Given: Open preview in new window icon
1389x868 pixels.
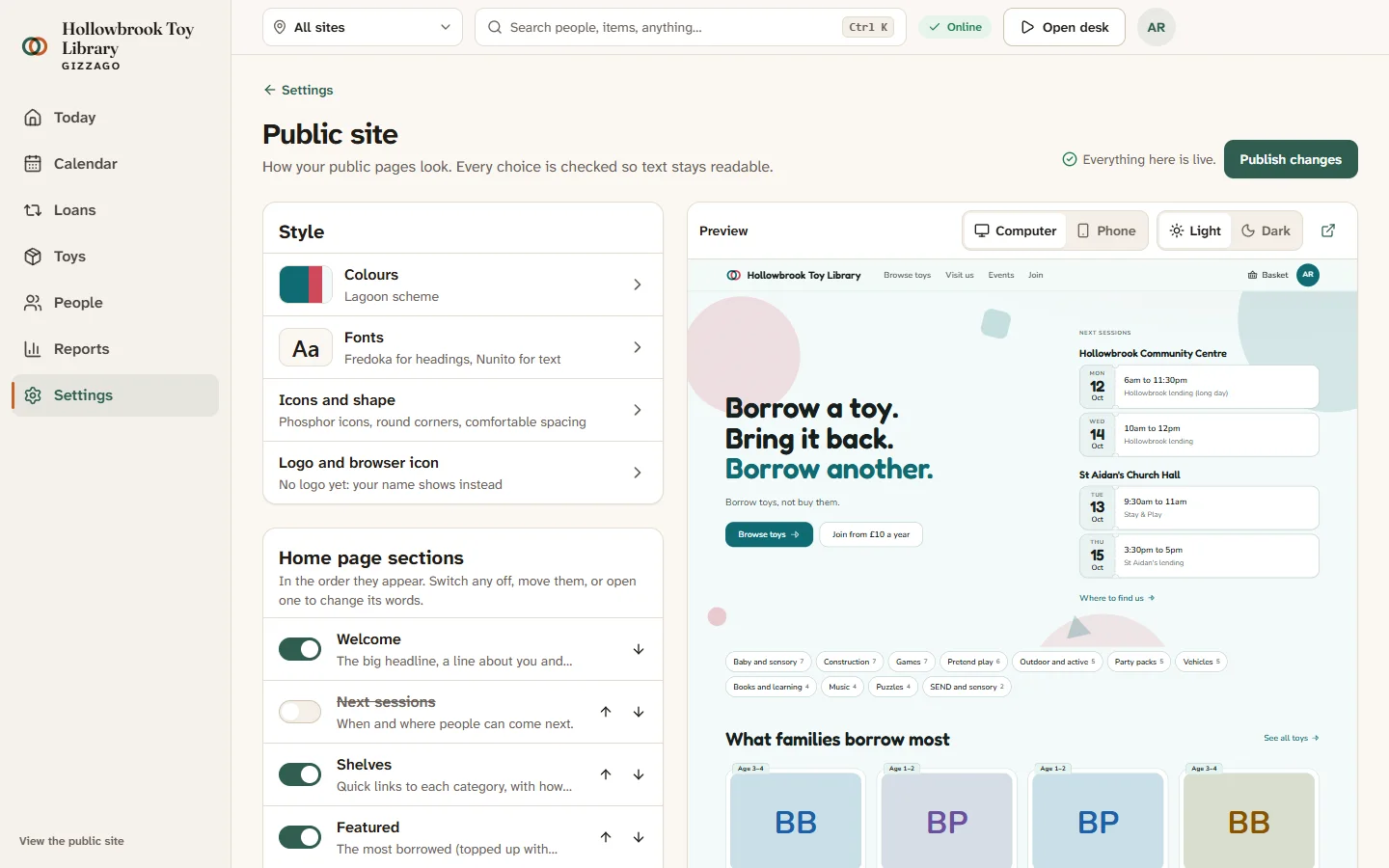Looking at the screenshot, I should [1328, 231].
